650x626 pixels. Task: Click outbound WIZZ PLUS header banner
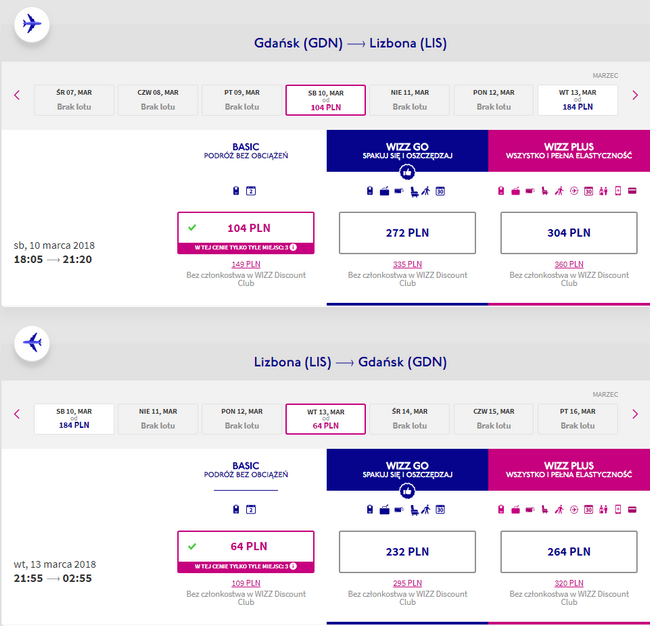click(569, 151)
